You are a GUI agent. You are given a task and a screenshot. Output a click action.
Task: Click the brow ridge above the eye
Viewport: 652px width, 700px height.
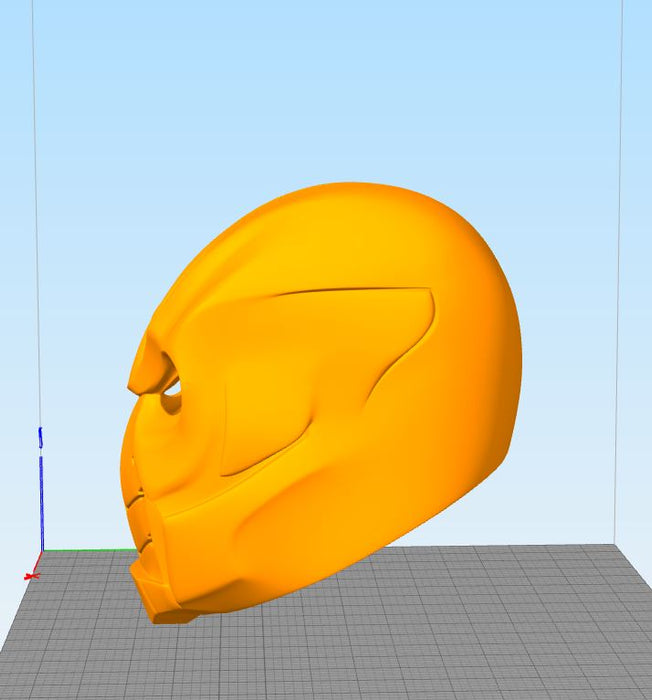(x=150, y=360)
